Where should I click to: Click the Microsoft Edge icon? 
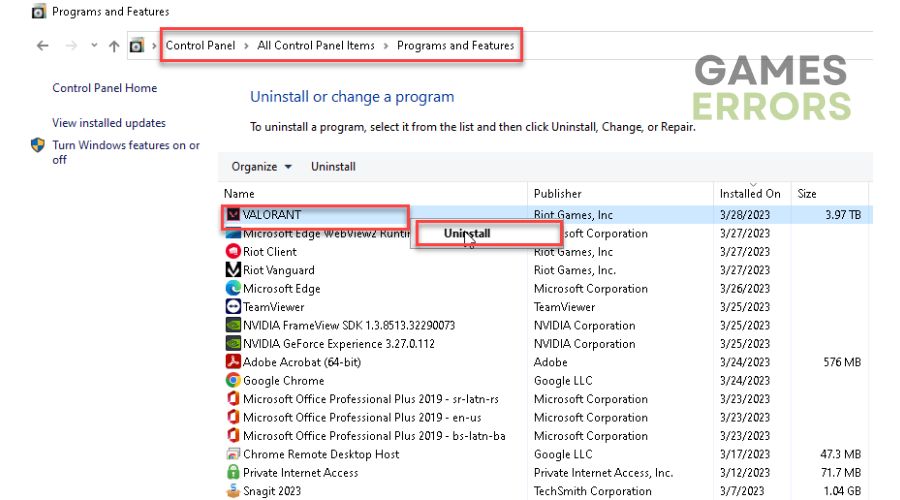[x=233, y=288]
